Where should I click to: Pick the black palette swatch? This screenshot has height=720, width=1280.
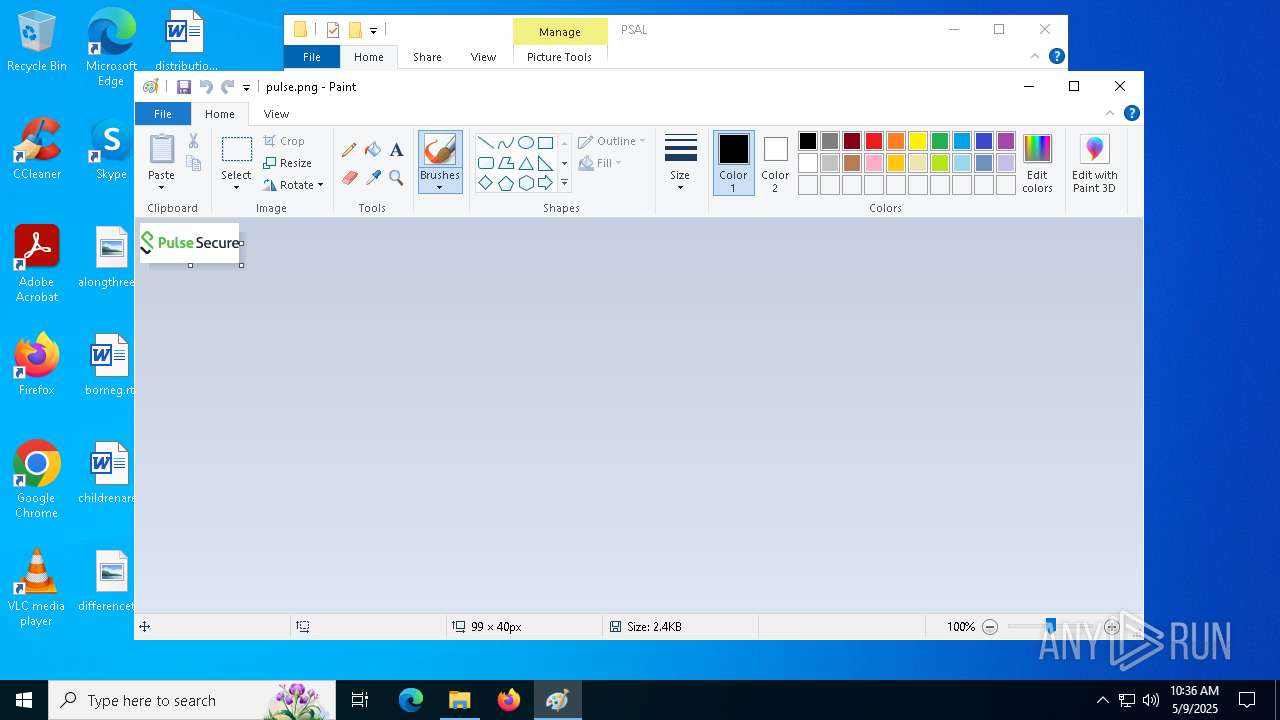(x=808, y=141)
